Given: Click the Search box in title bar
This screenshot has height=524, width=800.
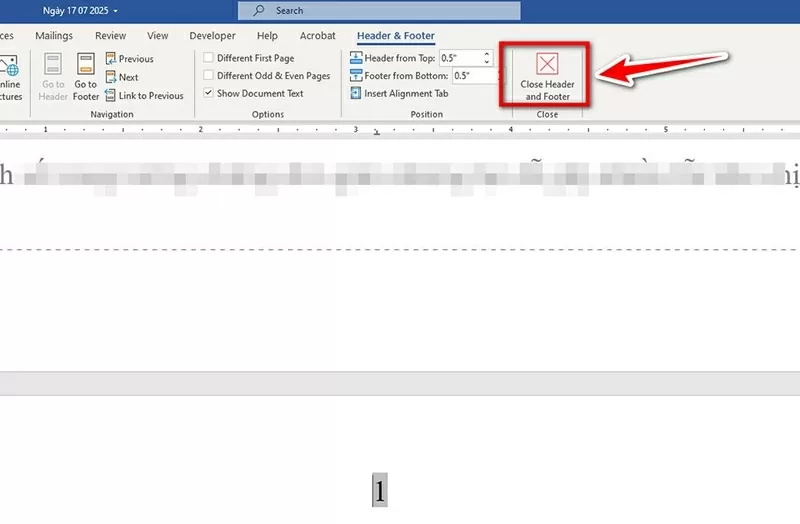Looking at the screenshot, I should click(x=379, y=10).
